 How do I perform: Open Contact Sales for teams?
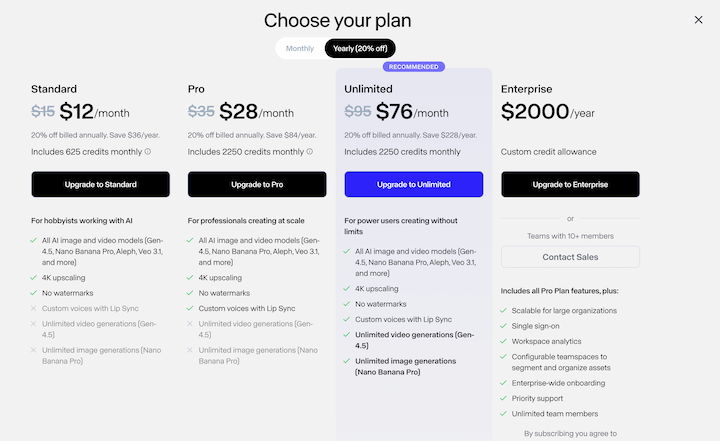click(570, 257)
